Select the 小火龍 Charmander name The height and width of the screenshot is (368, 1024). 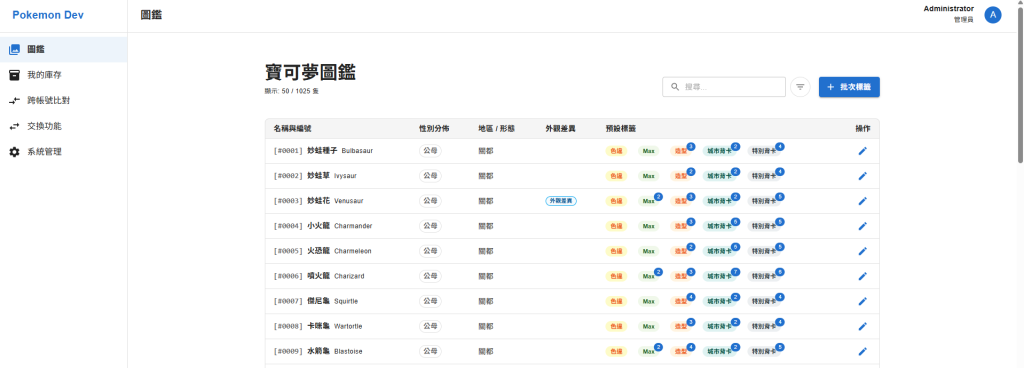tap(340, 226)
